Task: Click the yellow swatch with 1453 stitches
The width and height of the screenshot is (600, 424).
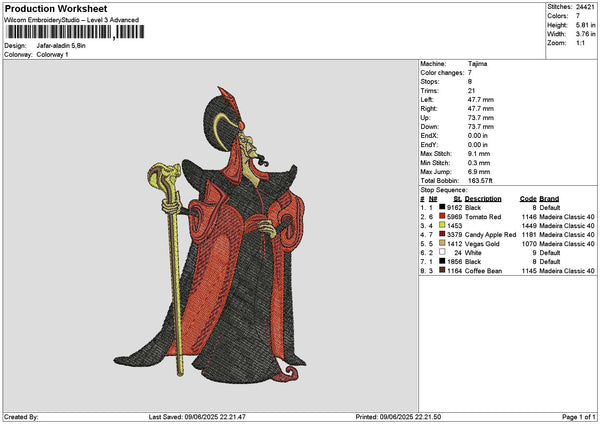Action: coord(442,225)
